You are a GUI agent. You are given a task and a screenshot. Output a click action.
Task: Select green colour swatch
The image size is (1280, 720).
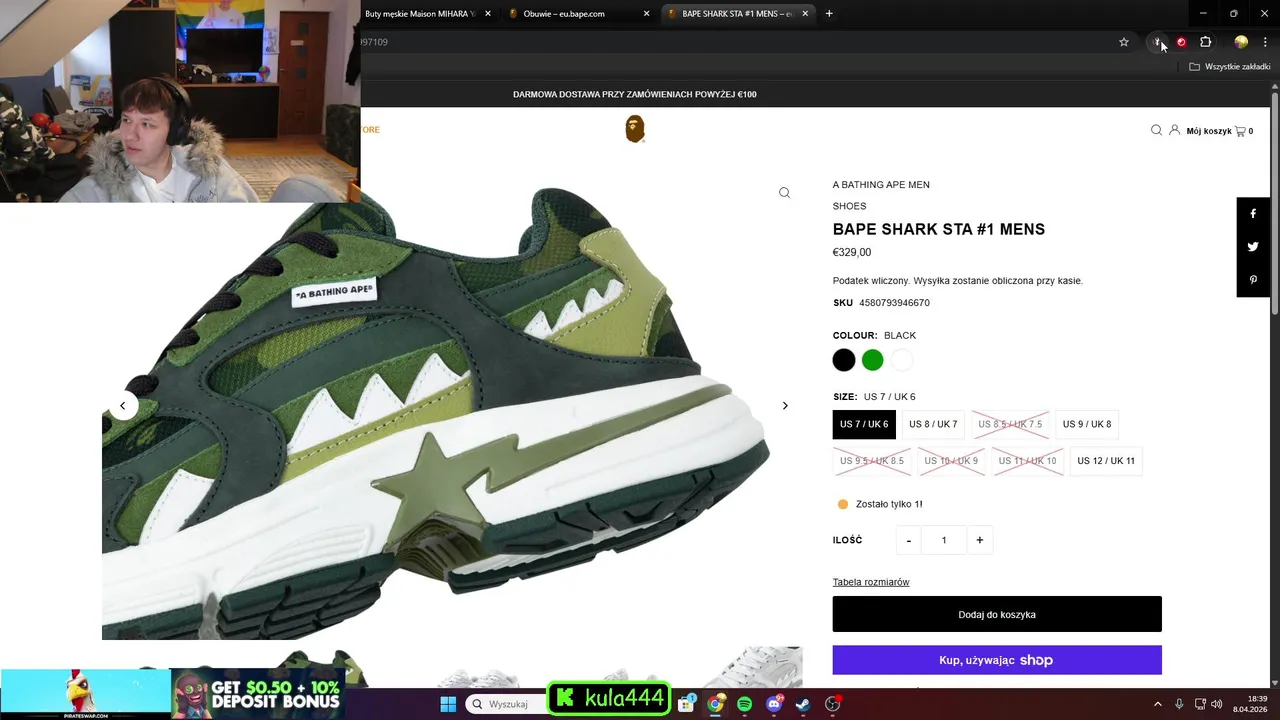tap(873, 360)
